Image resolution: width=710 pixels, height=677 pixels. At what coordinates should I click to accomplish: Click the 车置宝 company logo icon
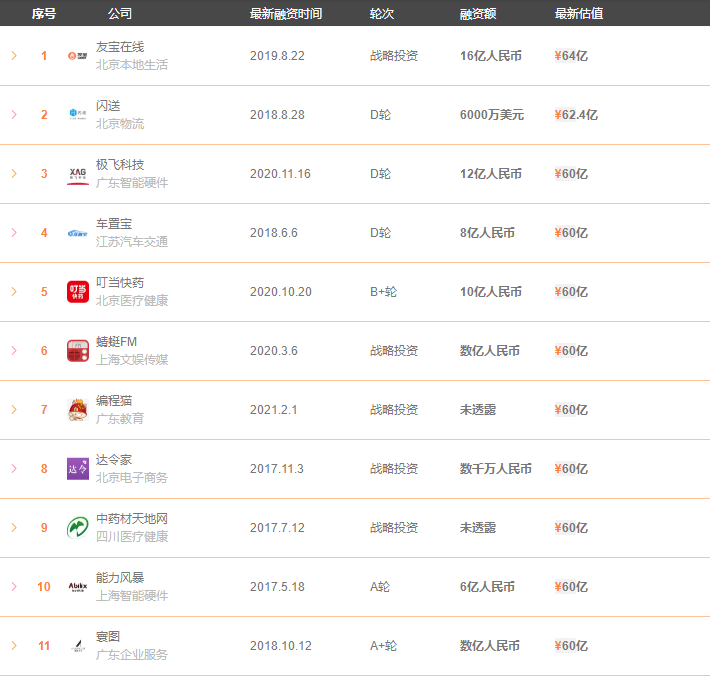[x=77, y=233]
